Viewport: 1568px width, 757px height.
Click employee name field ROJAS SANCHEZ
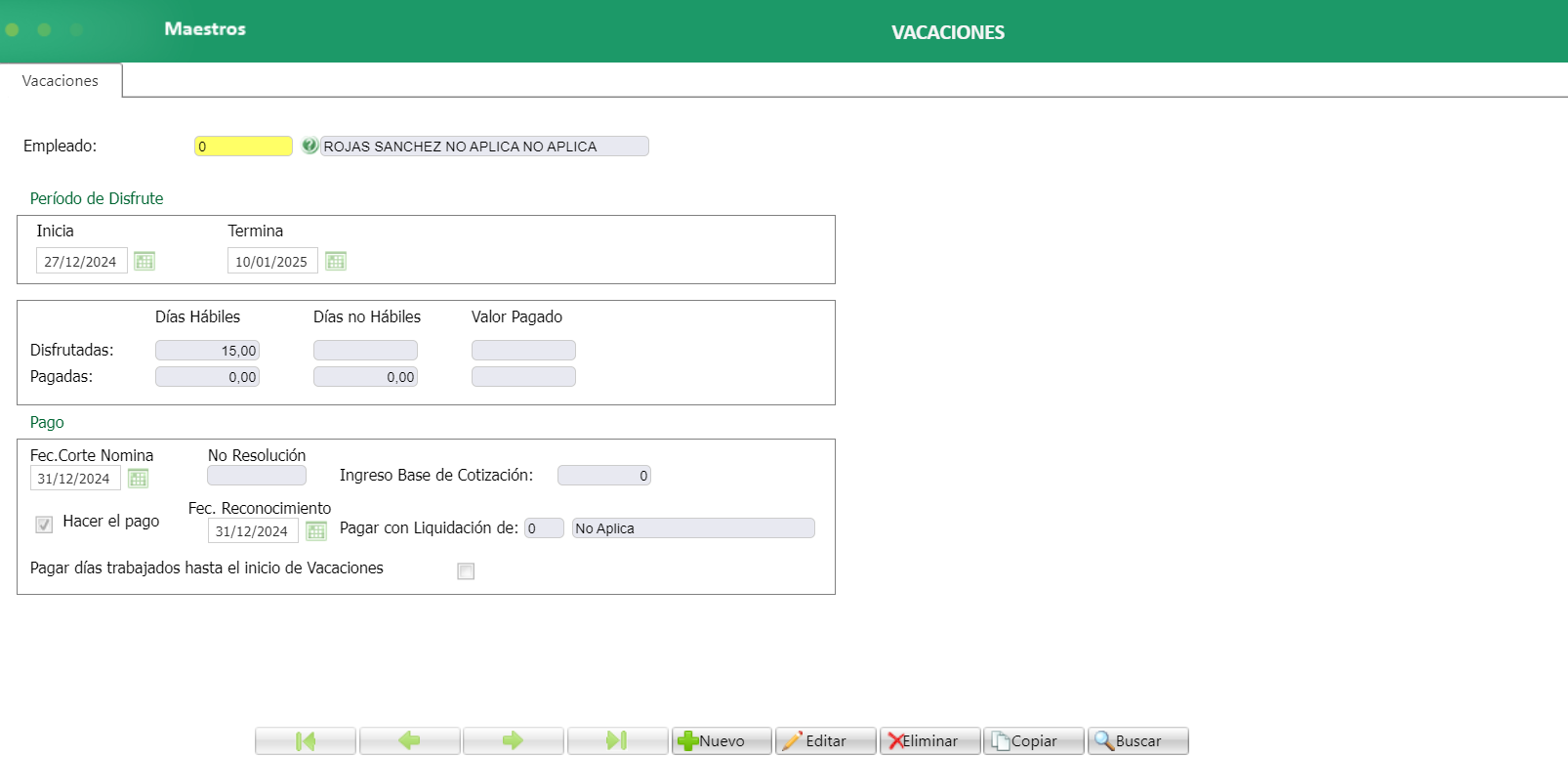(484, 146)
